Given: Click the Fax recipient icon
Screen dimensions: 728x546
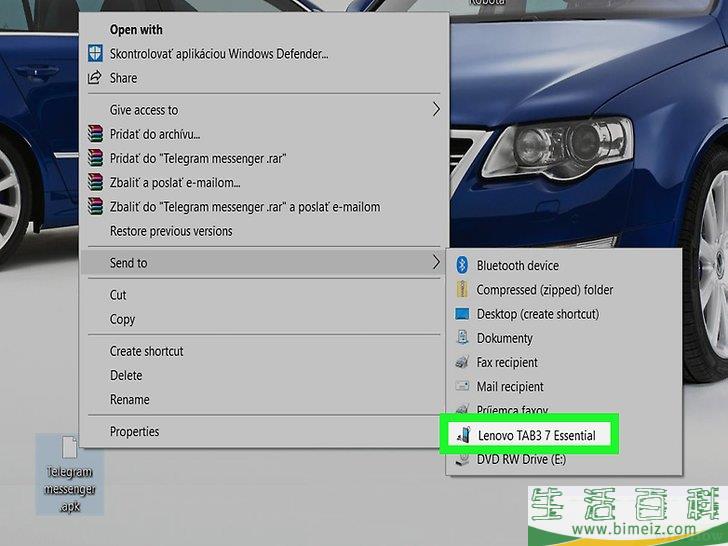Looking at the screenshot, I should click(462, 362).
